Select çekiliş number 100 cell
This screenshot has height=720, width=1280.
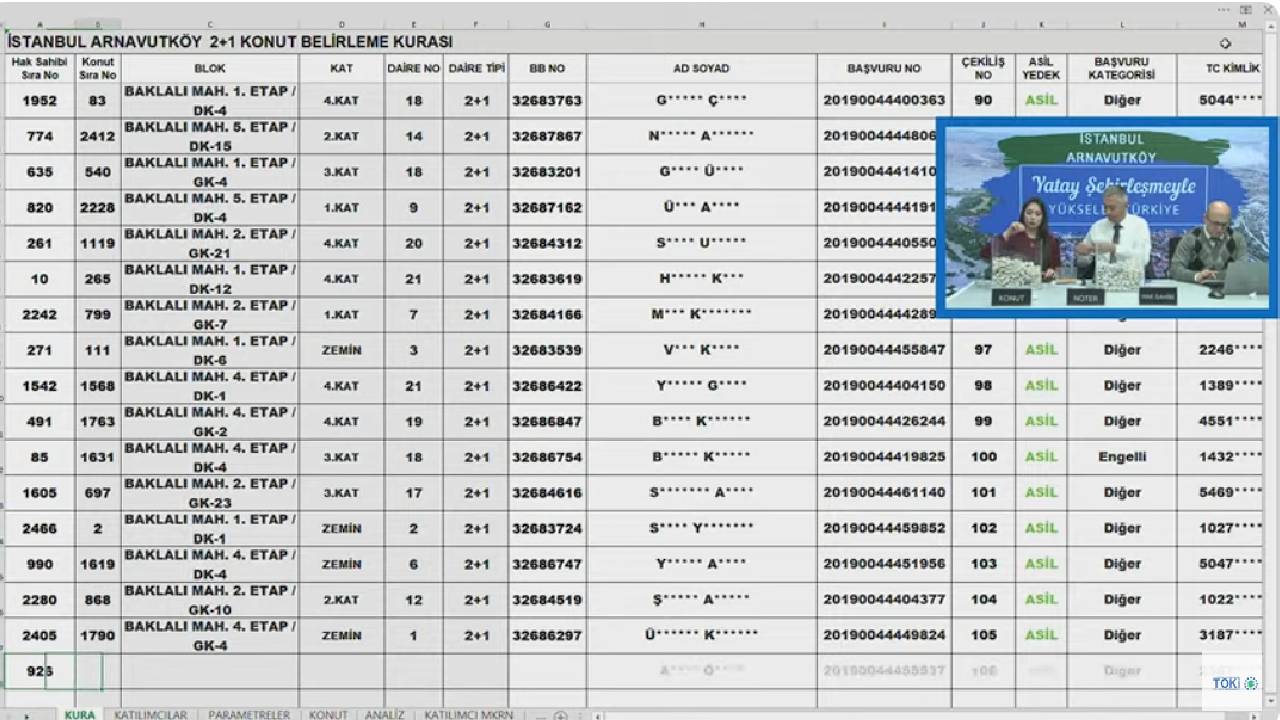983,457
